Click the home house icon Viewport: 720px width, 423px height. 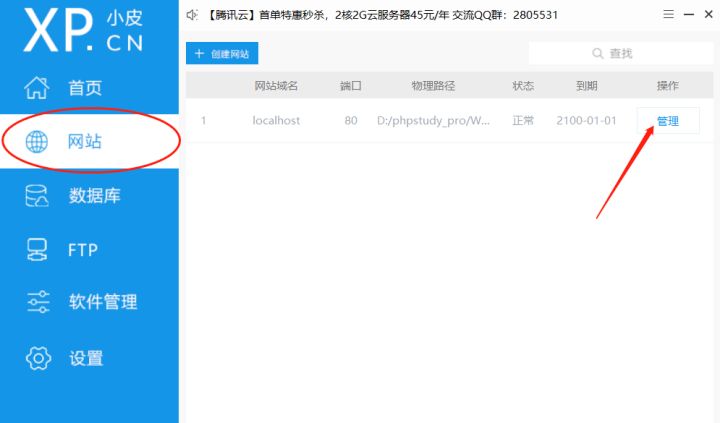[x=37, y=87]
